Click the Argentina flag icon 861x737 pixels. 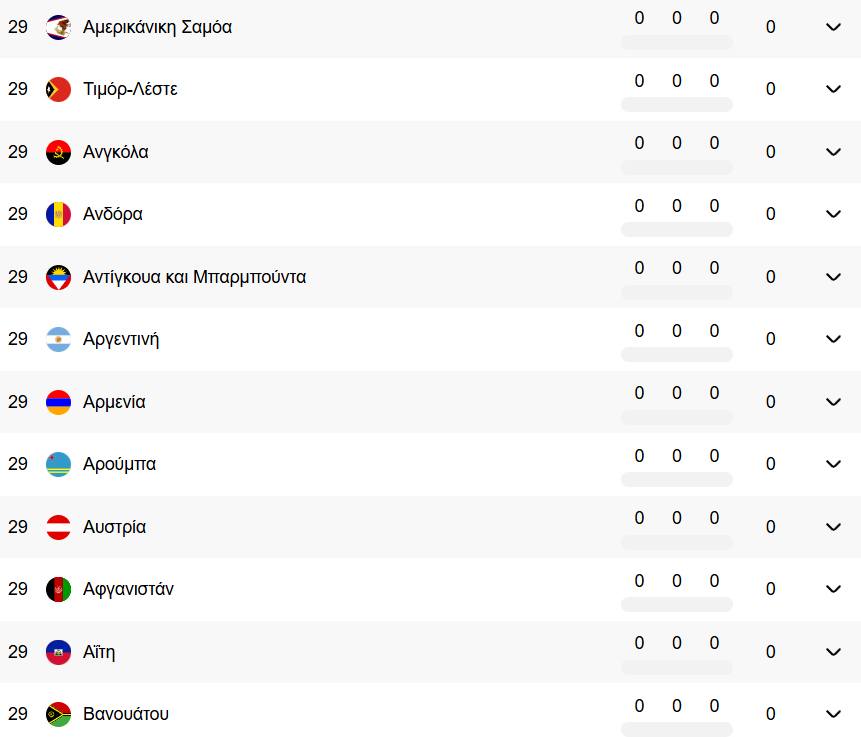tap(58, 339)
